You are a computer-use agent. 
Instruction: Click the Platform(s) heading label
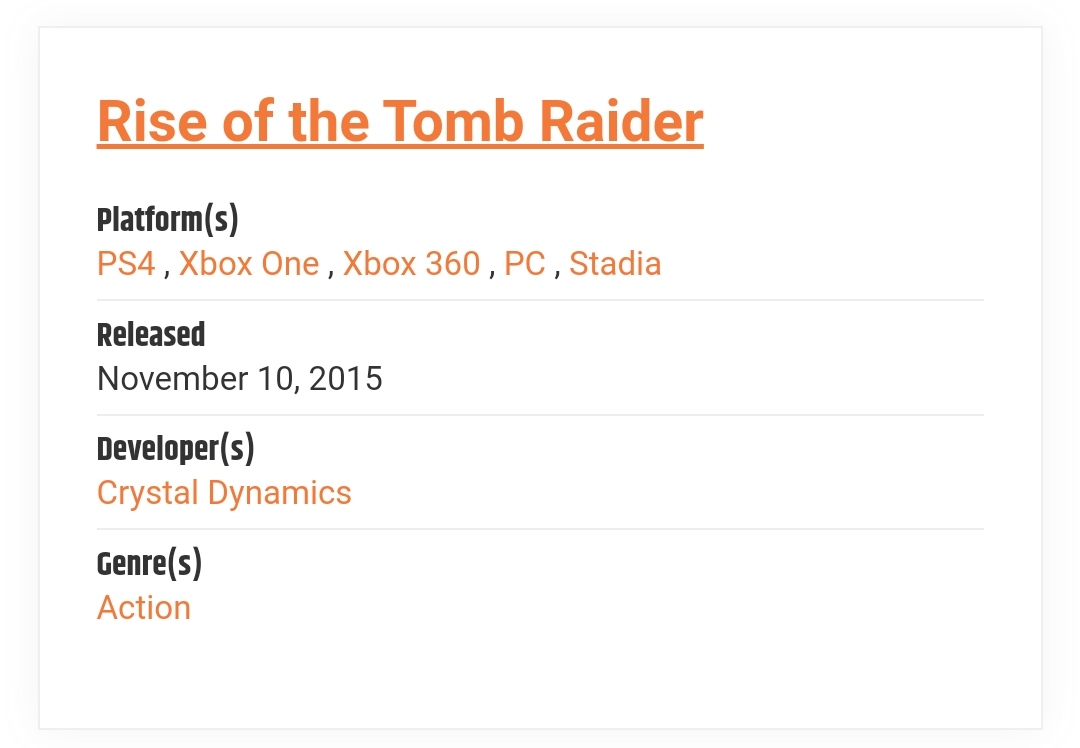tap(167, 219)
